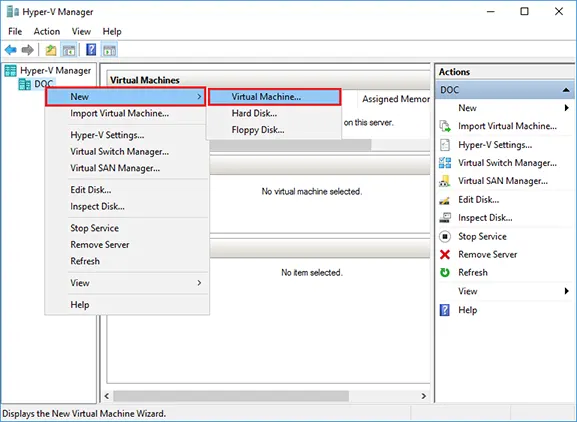Image resolution: width=577 pixels, height=422 pixels.
Task: Click Stop Service link in Actions pane
Action: point(482,236)
